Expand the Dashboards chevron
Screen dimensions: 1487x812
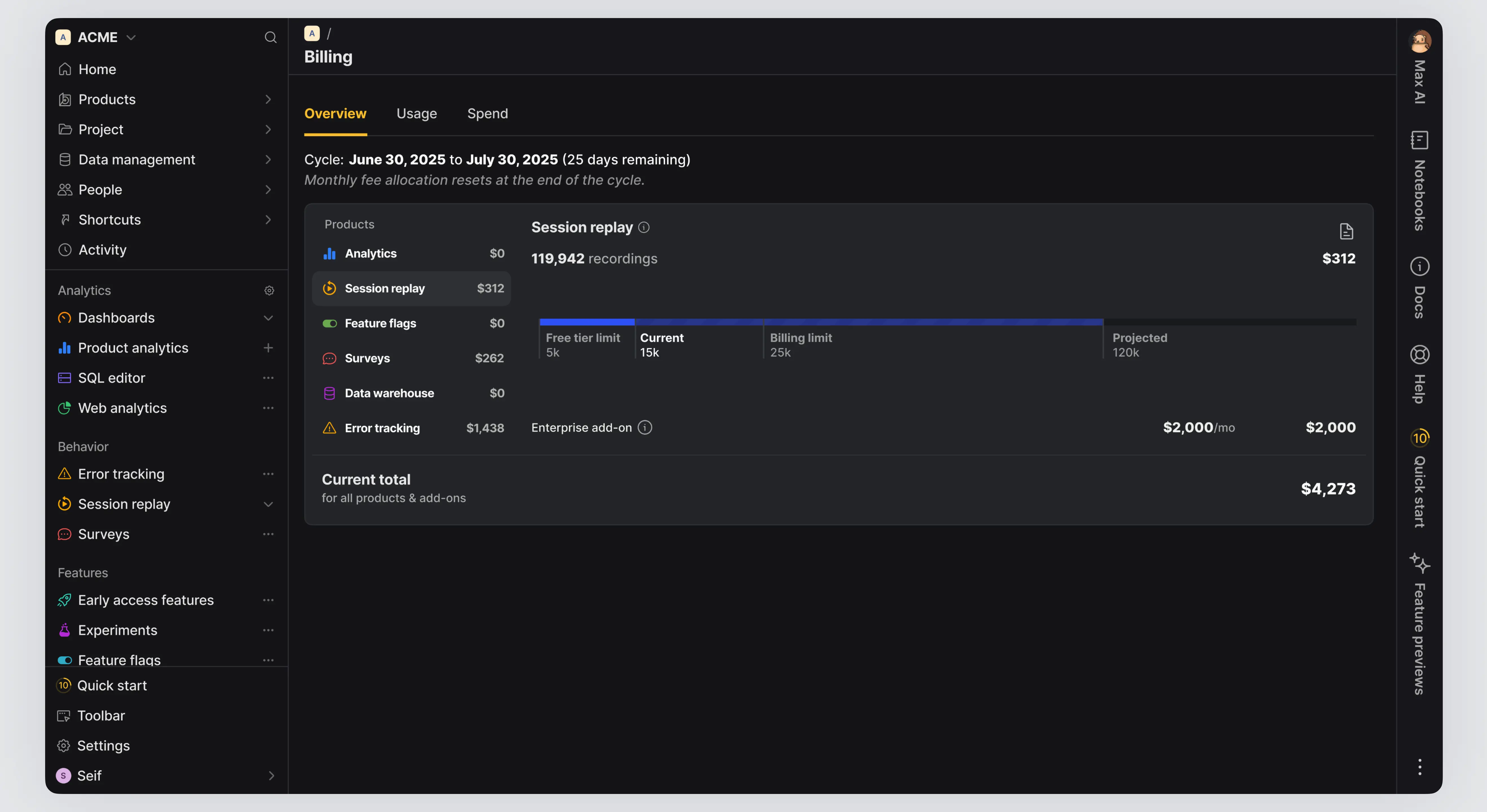(268, 318)
